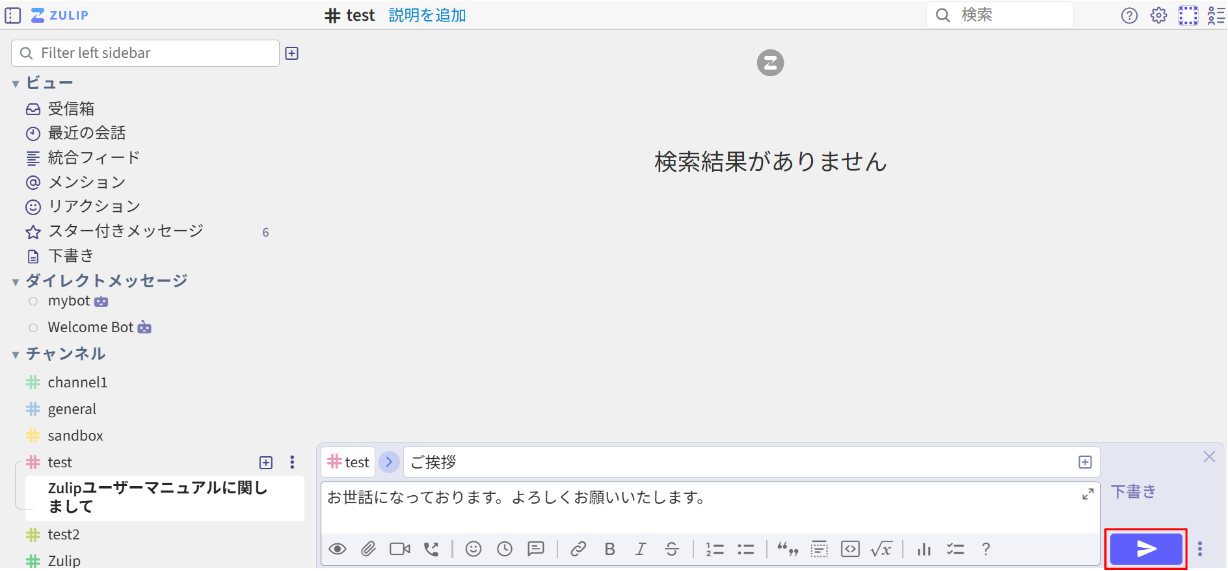Click plus icon beside sidebar filter
The image size is (1228, 571).
(x=292, y=53)
